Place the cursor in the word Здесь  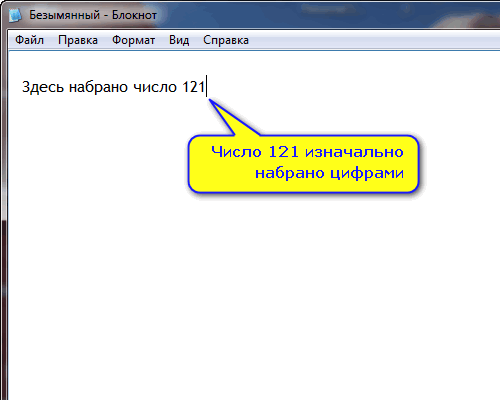[43, 87]
